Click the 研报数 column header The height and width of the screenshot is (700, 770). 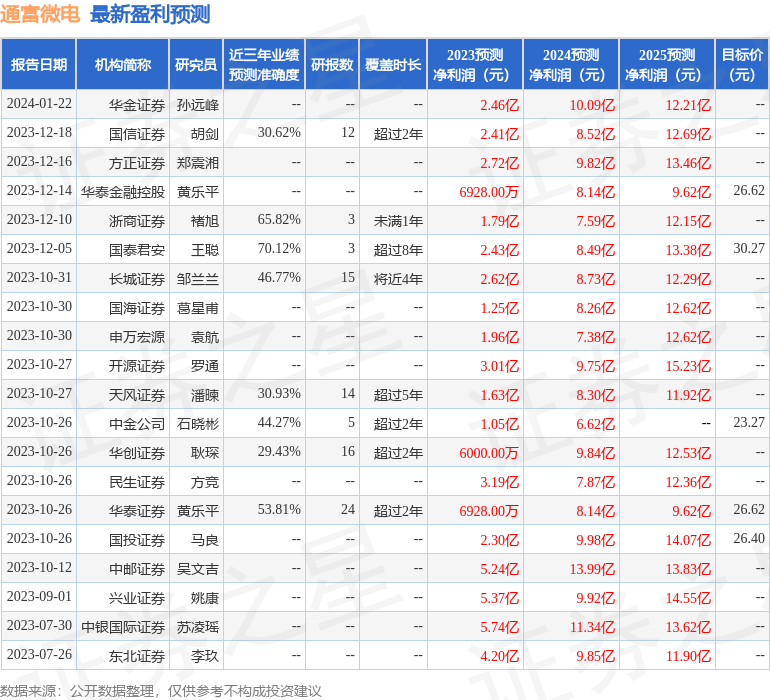point(332,64)
